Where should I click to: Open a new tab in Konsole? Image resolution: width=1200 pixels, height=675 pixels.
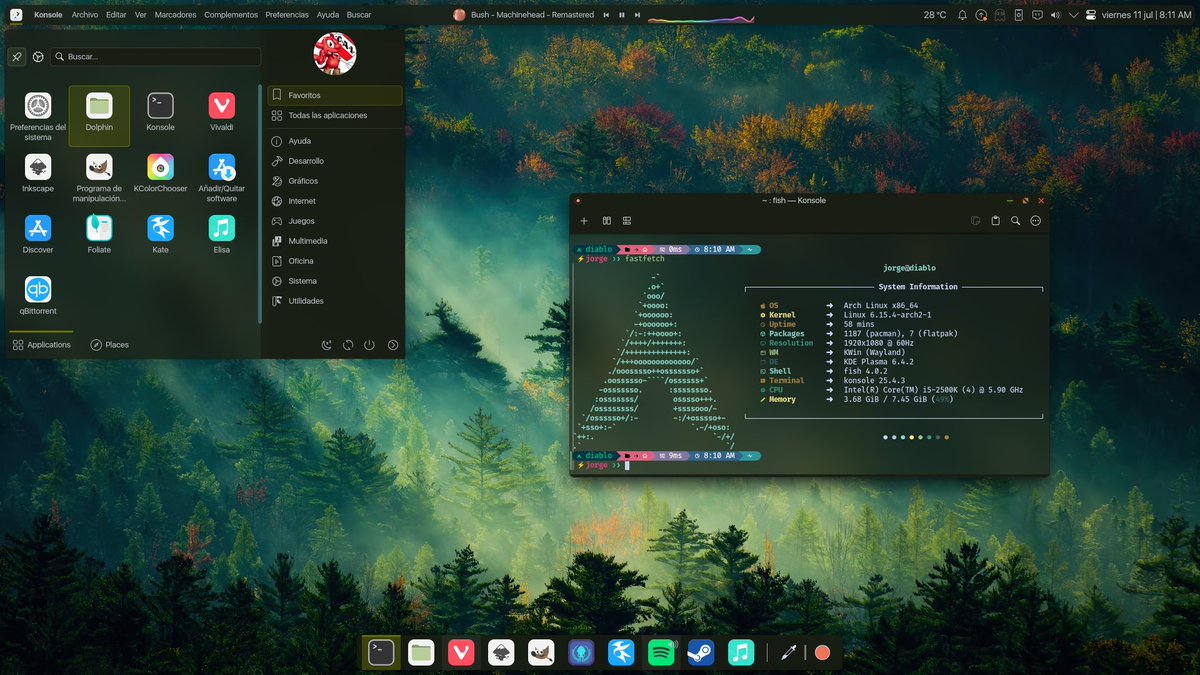tap(584, 220)
